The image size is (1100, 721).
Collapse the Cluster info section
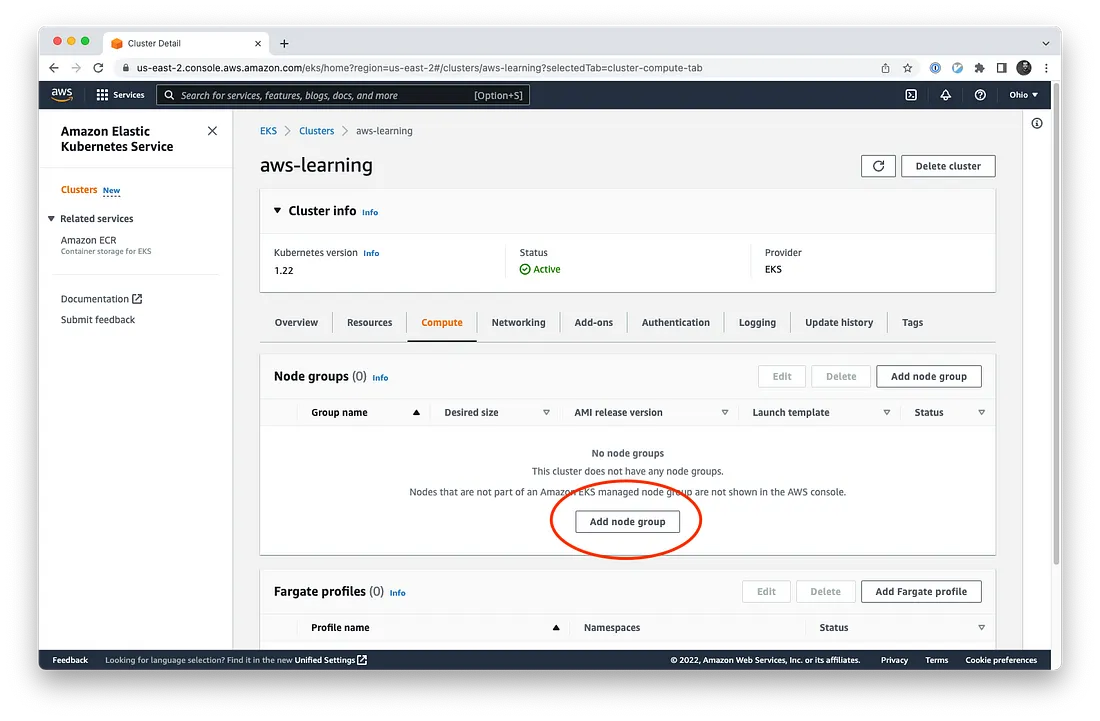tap(277, 210)
